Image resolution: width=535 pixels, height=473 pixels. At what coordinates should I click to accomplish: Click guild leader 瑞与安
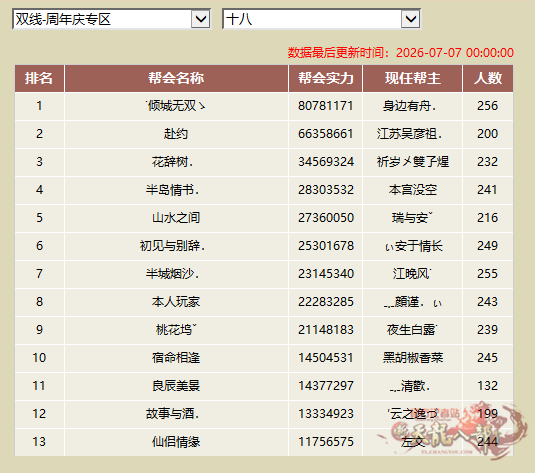click(412, 218)
